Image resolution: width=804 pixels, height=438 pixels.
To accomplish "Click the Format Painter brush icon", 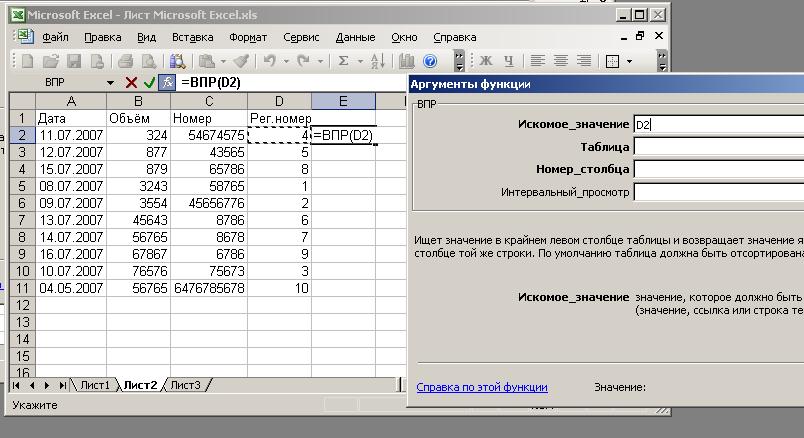I will 240,61.
